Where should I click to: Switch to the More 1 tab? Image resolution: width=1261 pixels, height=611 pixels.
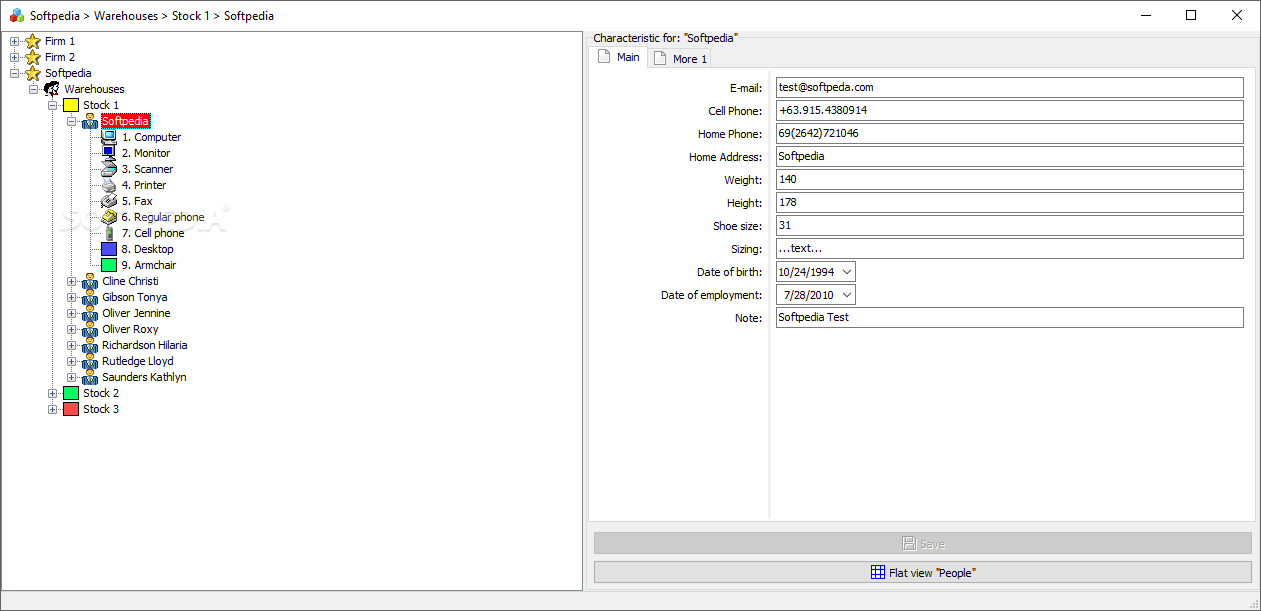(680, 59)
